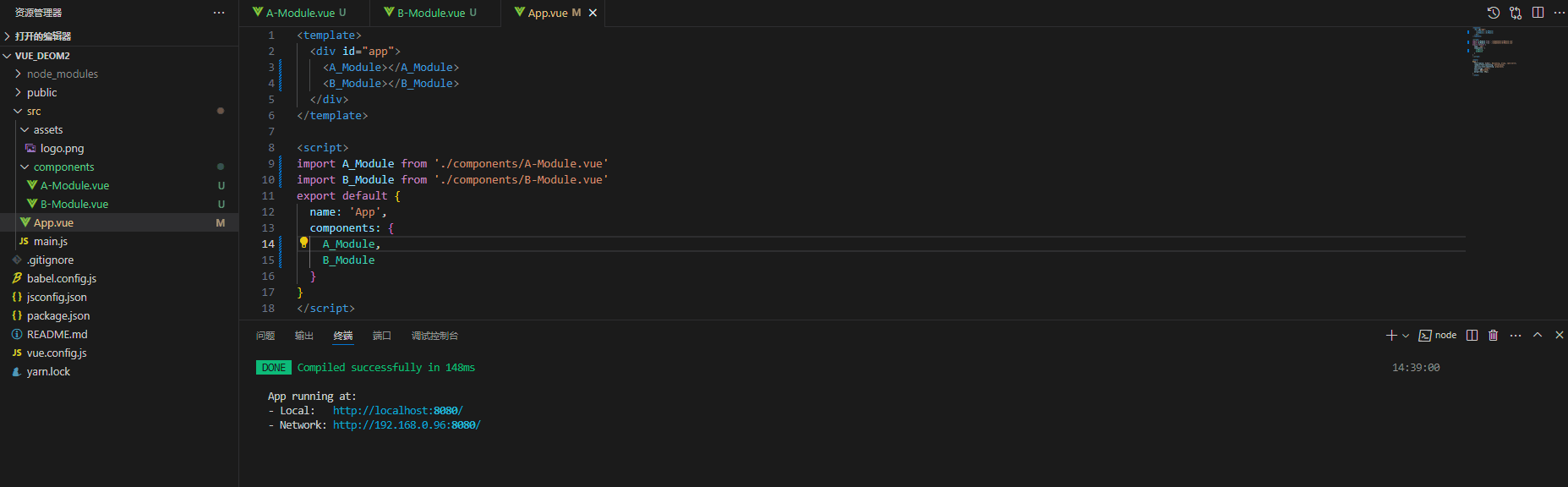Open the localhost:8080 link in terminal
1568x487 pixels.
click(x=397, y=411)
